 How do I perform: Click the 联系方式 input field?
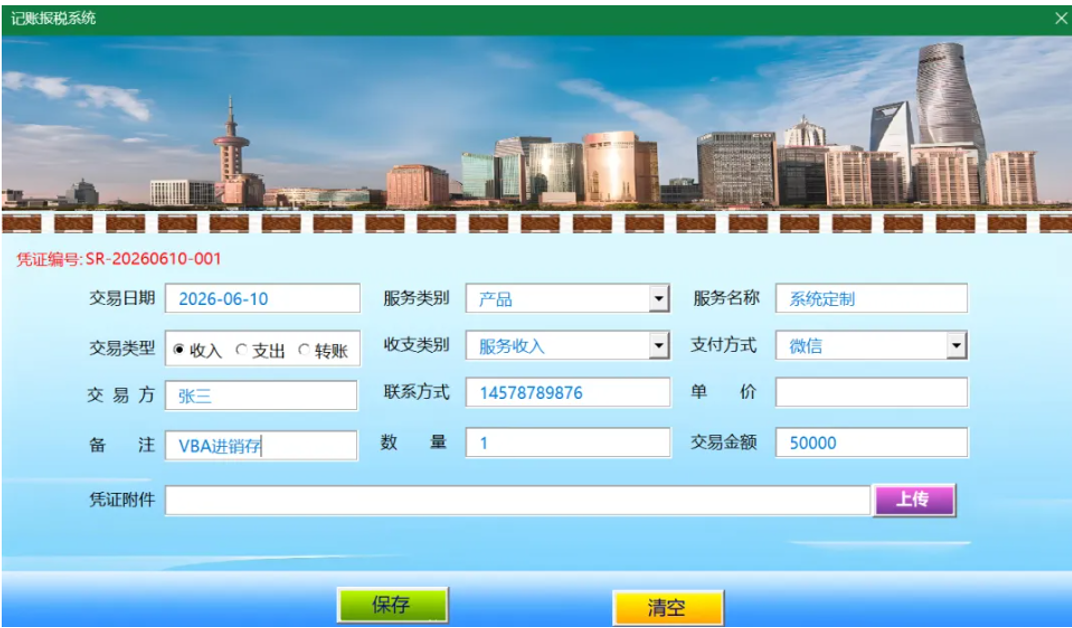567,393
